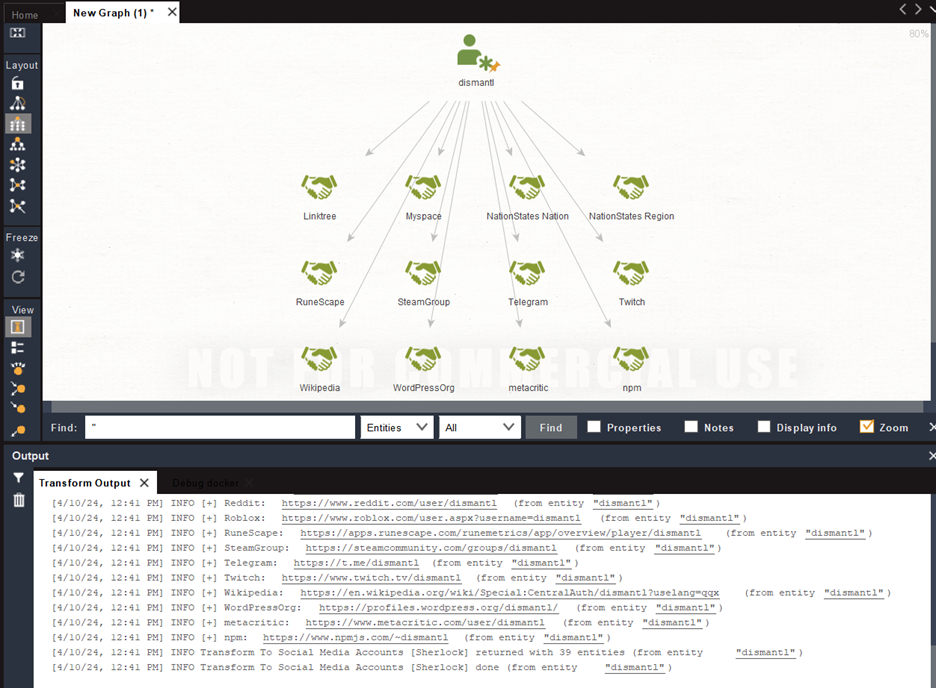Enable the Properties checkbox
936x688 pixels.
[x=594, y=427]
